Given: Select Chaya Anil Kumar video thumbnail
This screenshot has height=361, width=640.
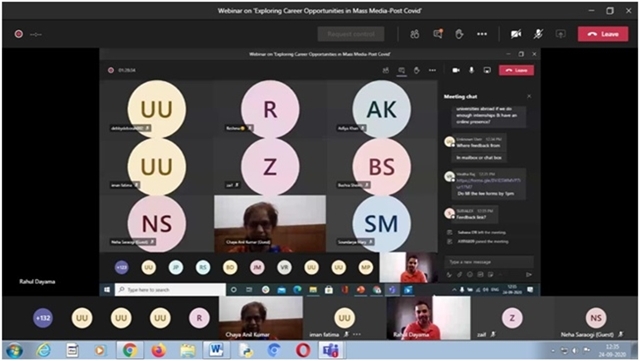Looking at the screenshot, I should pyautogui.click(x=261, y=318).
